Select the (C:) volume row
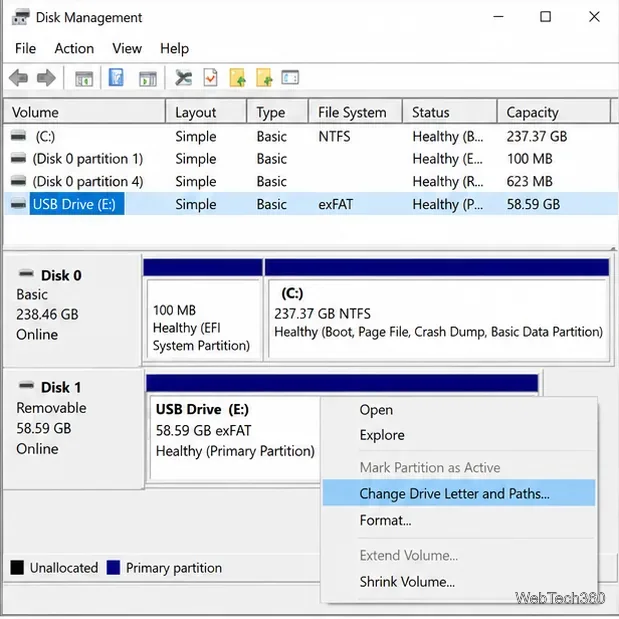 pyautogui.click(x=311, y=136)
